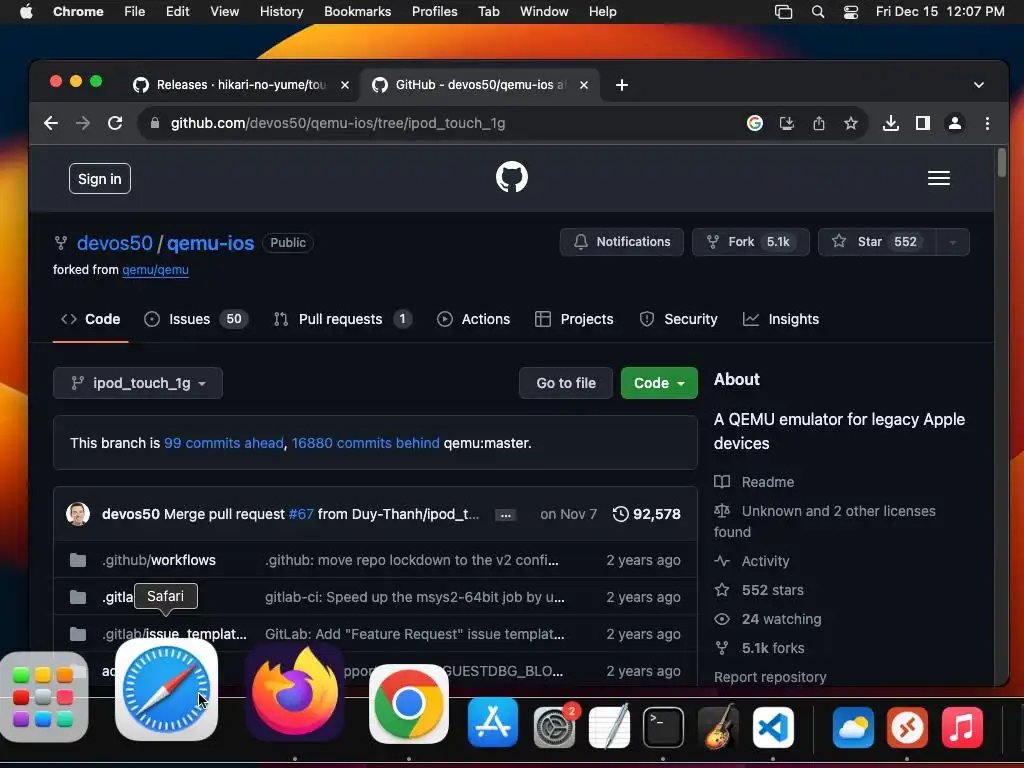This screenshot has width=1024, height=768.
Task: Click the Google icon in address bar
Action: (x=754, y=123)
